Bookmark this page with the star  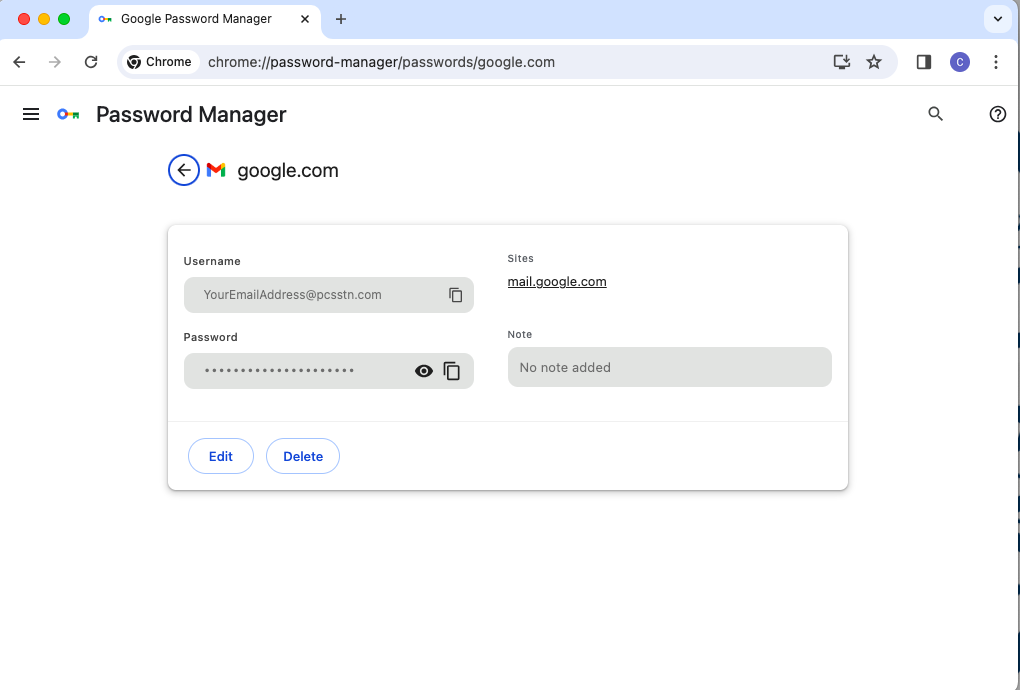pyautogui.click(x=874, y=62)
